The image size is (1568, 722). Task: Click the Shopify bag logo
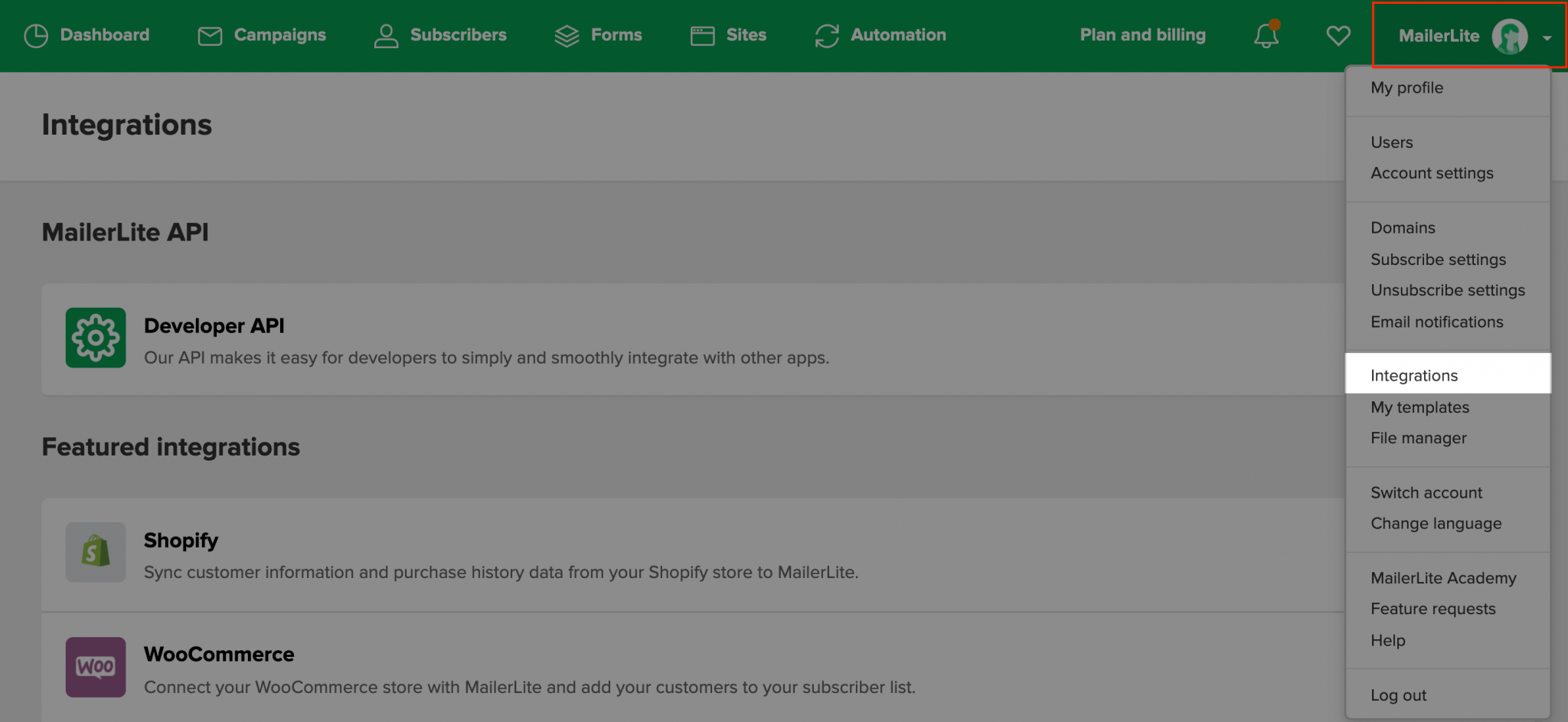[96, 552]
